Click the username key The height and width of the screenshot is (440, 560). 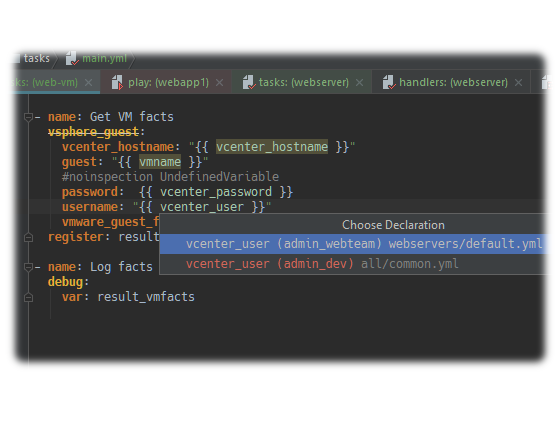point(90,207)
